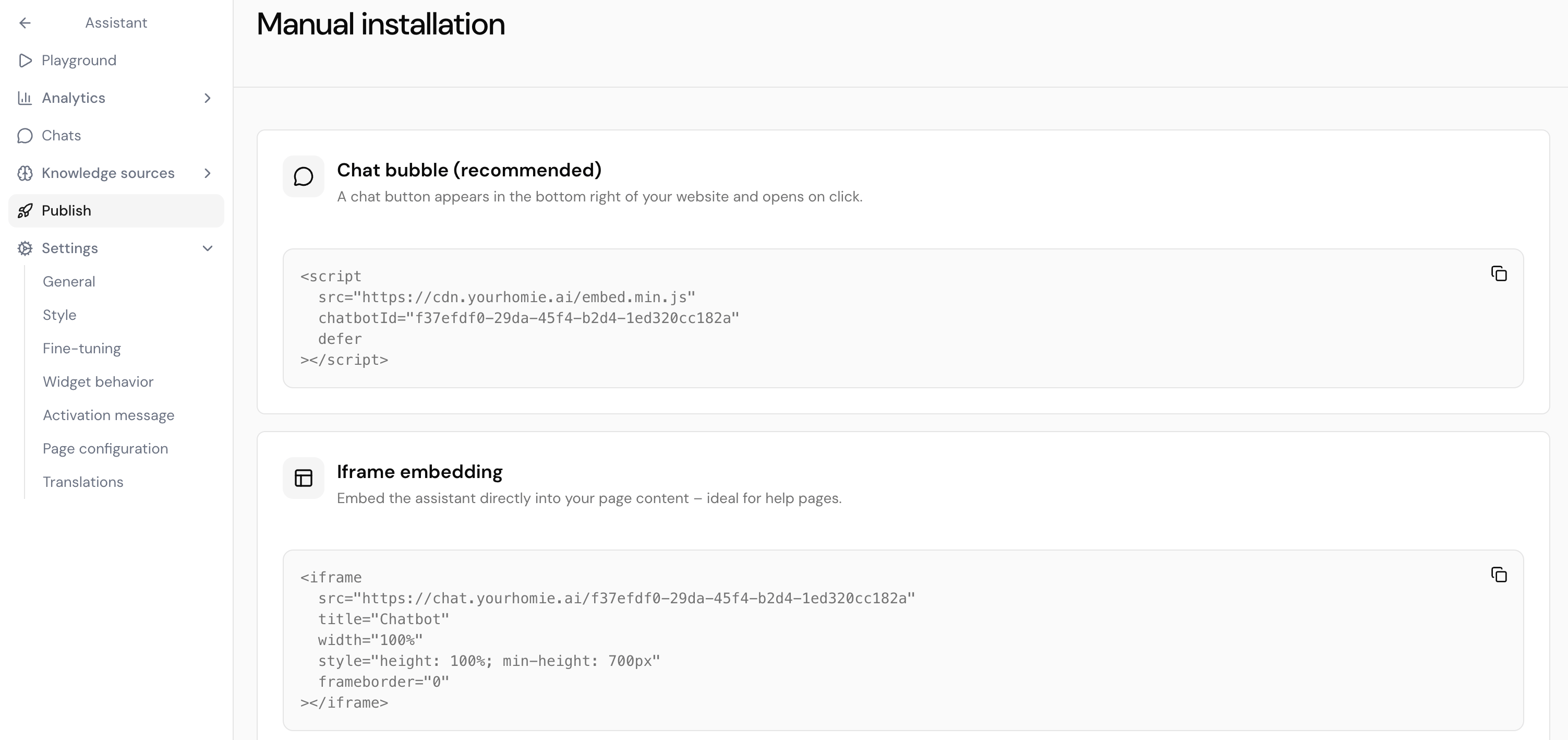Click the Chats speech bubble icon
The height and width of the screenshot is (740, 1568).
pos(25,136)
